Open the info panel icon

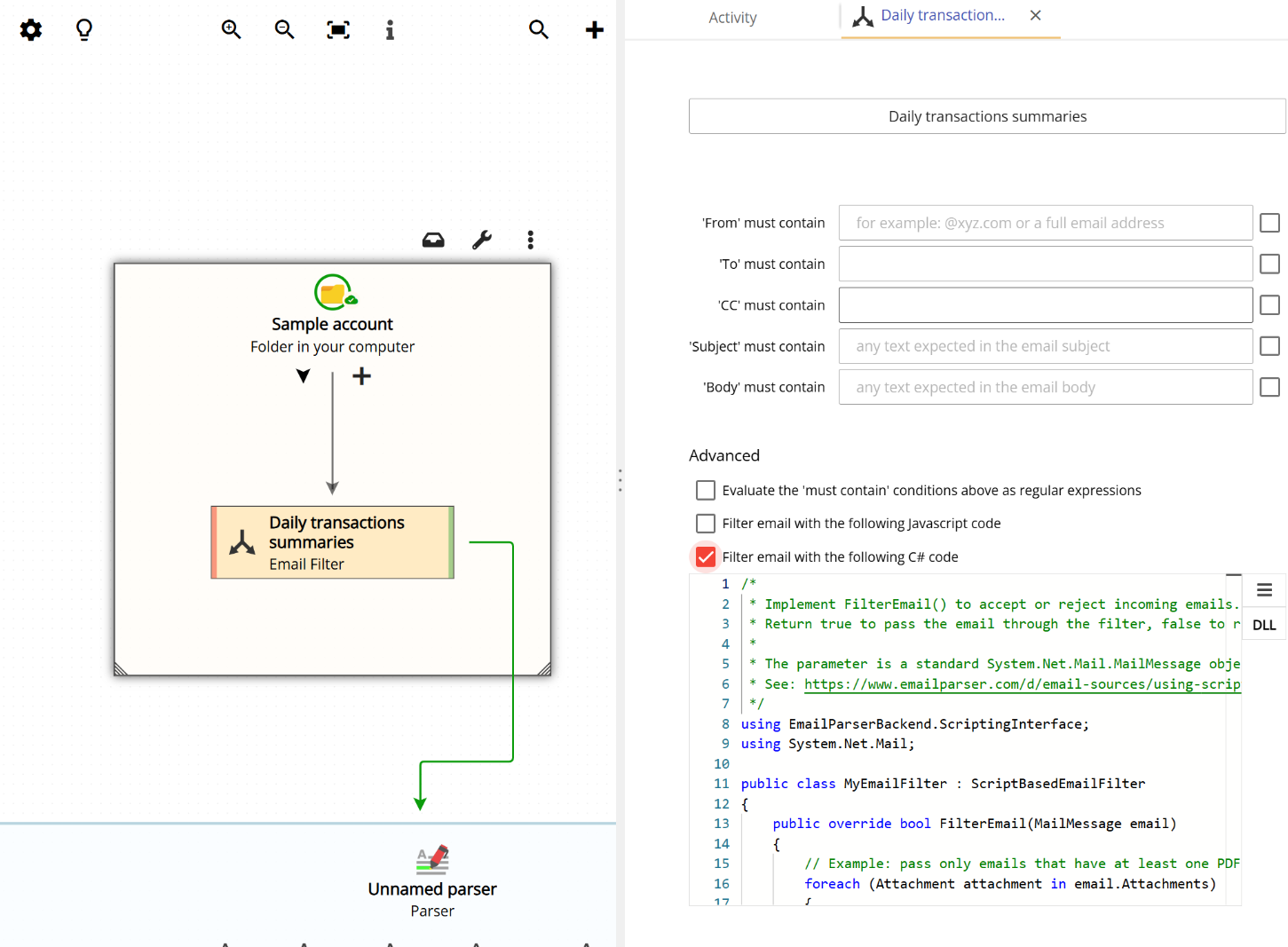pos(389,29)
